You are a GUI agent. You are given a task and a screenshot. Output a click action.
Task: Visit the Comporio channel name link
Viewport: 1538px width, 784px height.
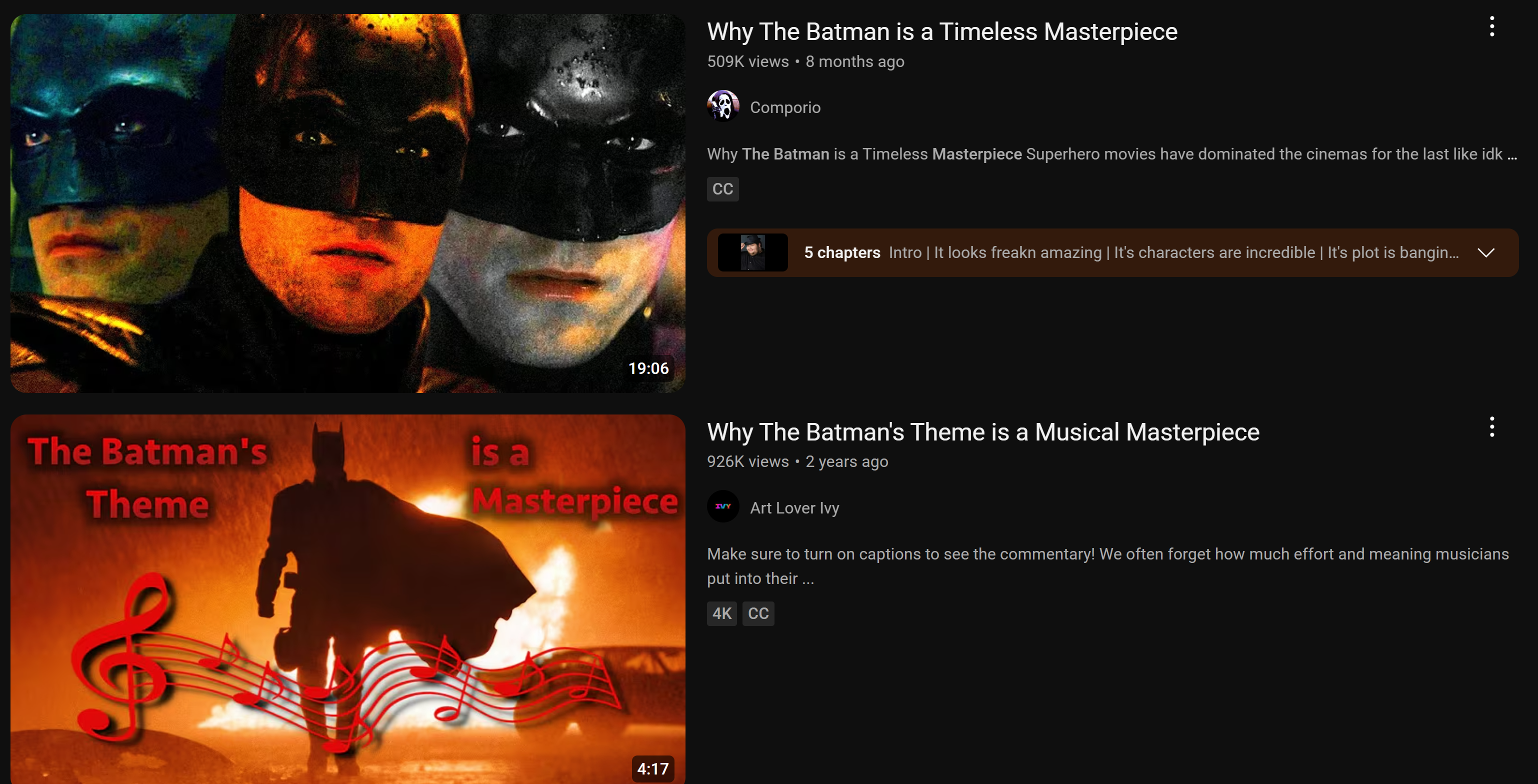784,107
